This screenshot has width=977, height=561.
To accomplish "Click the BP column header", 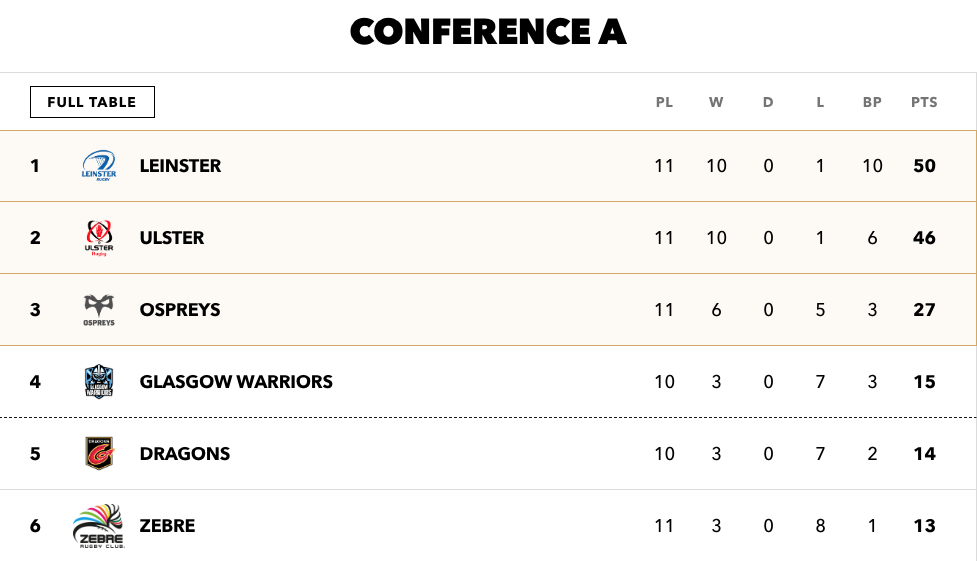I will (872, 102).
